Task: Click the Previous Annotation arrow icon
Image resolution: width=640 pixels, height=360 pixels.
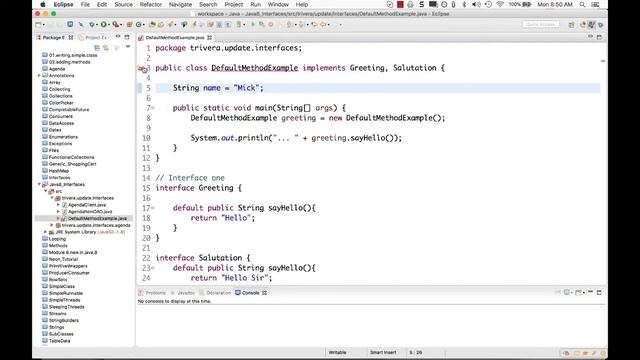Action: (x=301, y=24)
